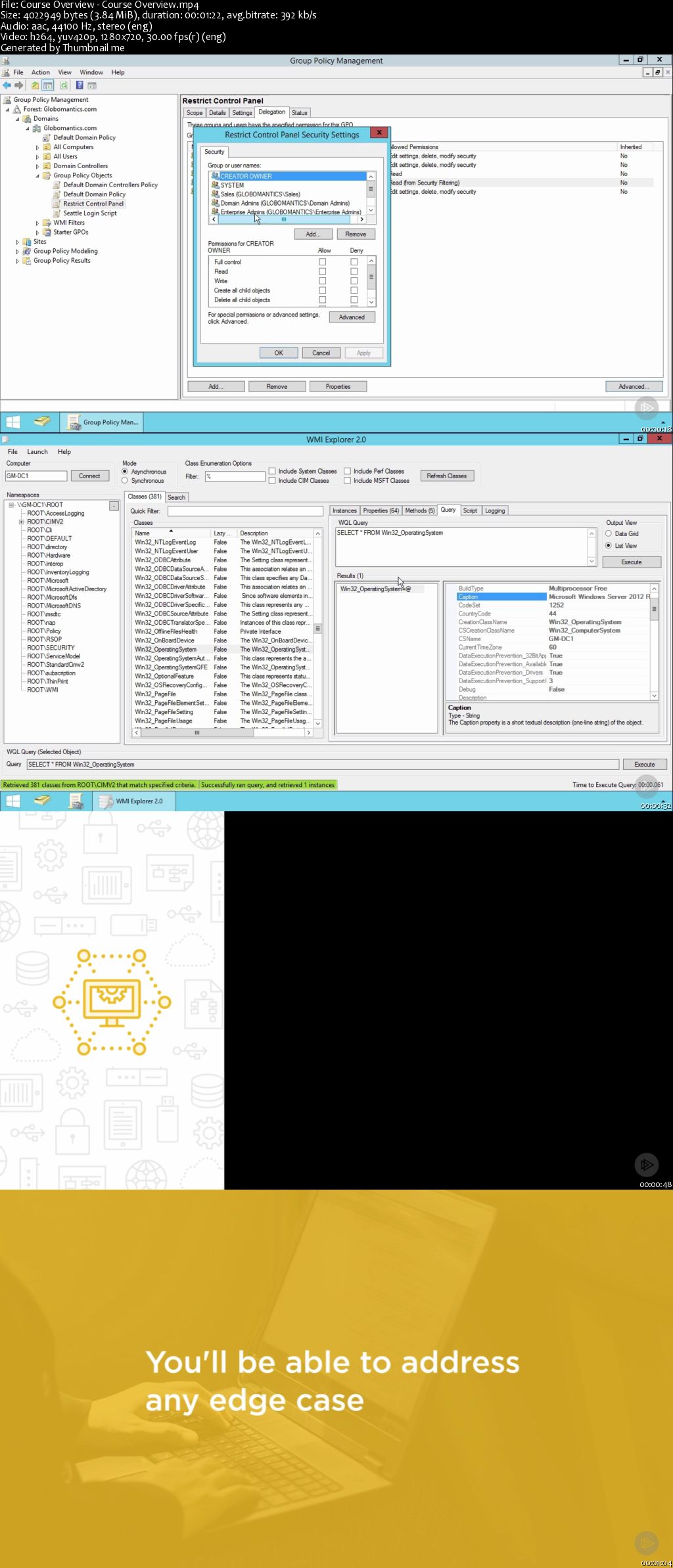Enable Include CIM Classes checkbox
This screenshot has width=673, height=1568.
click(x=272, y=481)
